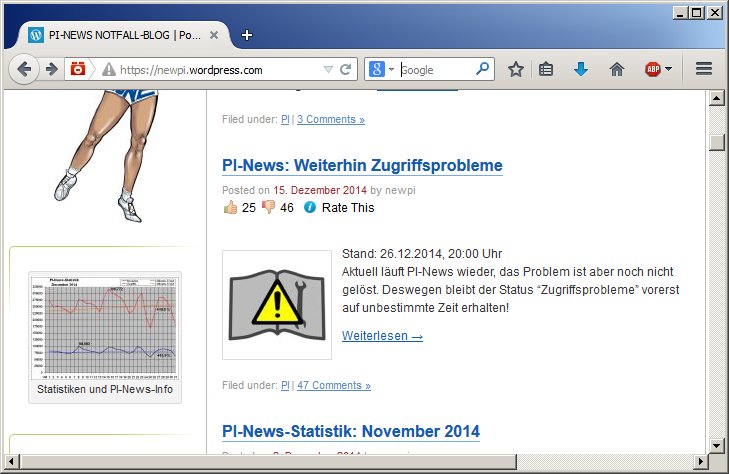This screenshot has height=474, width=729.
Task: Open PI category link beside 3 Comments
Action: (x=285, y=119)
